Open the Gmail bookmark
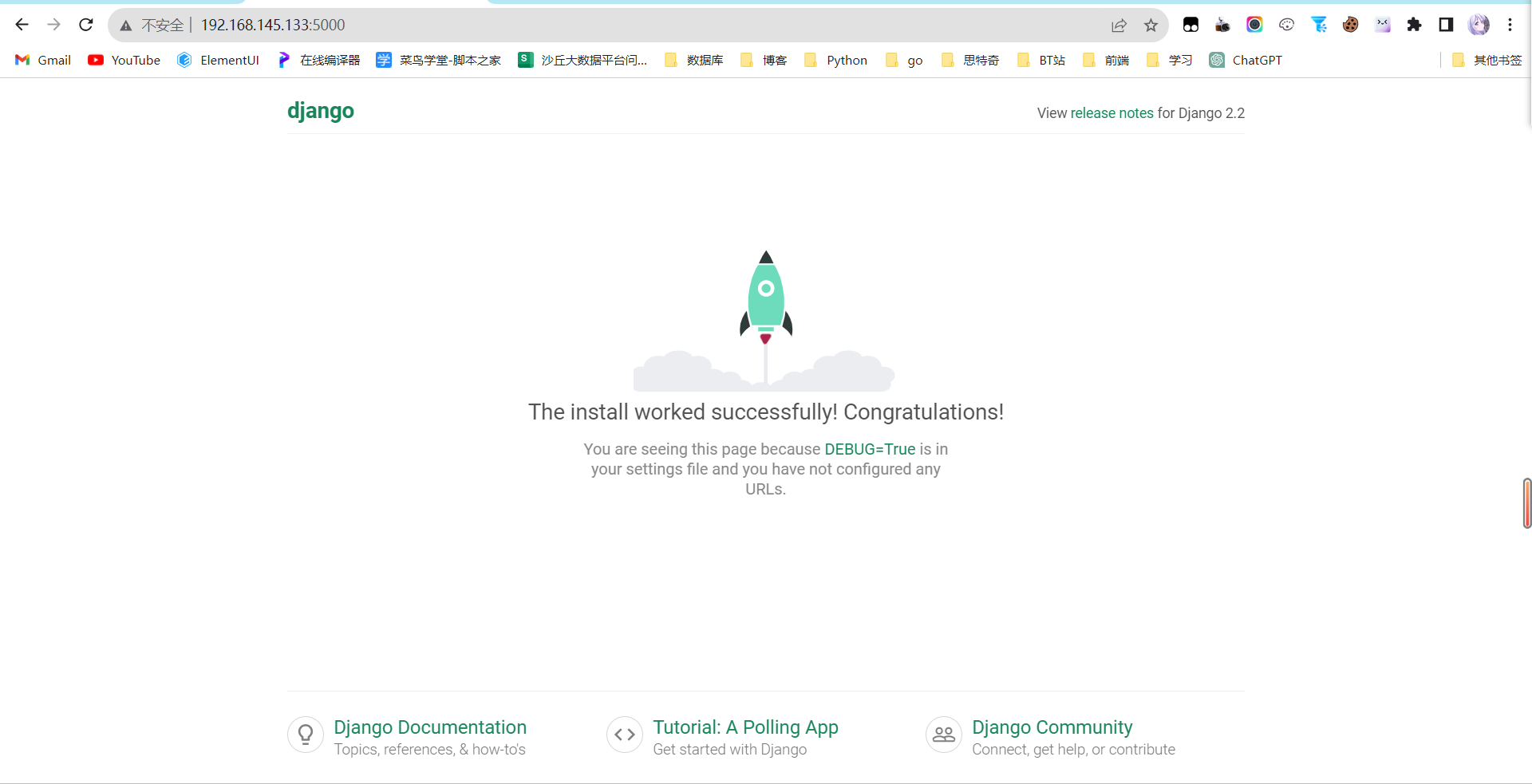1532x784 pixels. point(42,60)
